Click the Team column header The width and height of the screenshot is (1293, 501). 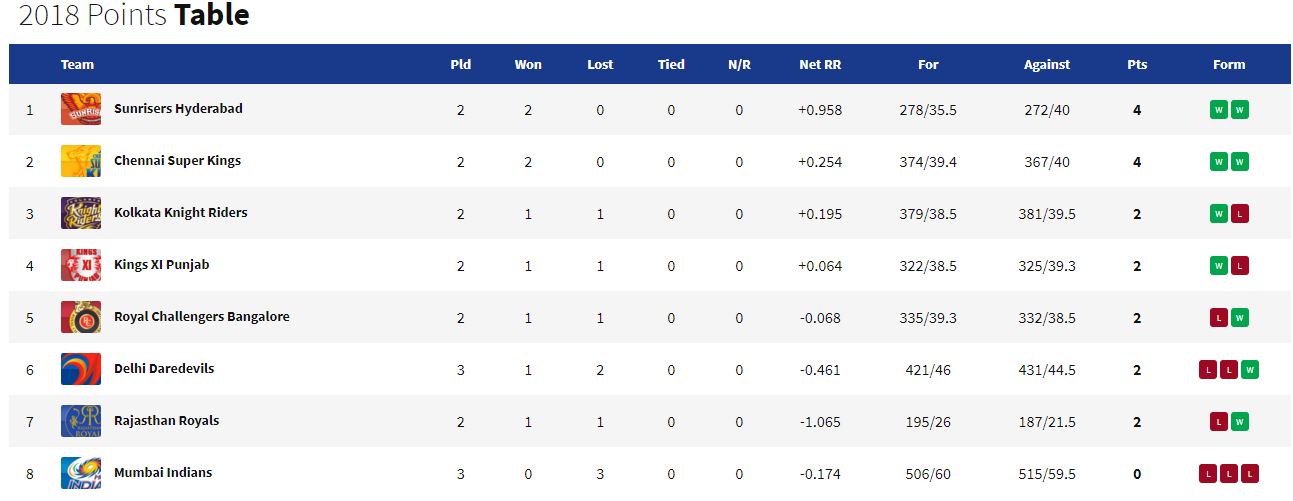[77, 64]
